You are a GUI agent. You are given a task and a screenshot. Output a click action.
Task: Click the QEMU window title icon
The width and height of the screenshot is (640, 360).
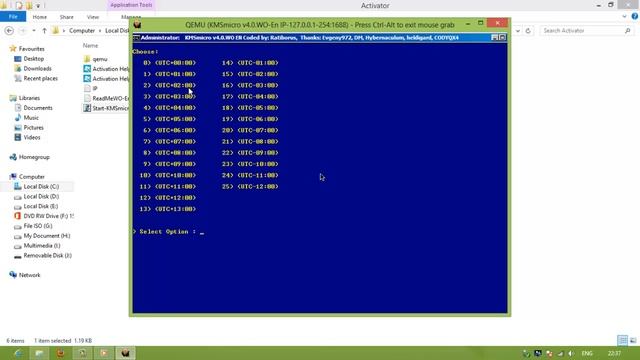tap(138, 24)
